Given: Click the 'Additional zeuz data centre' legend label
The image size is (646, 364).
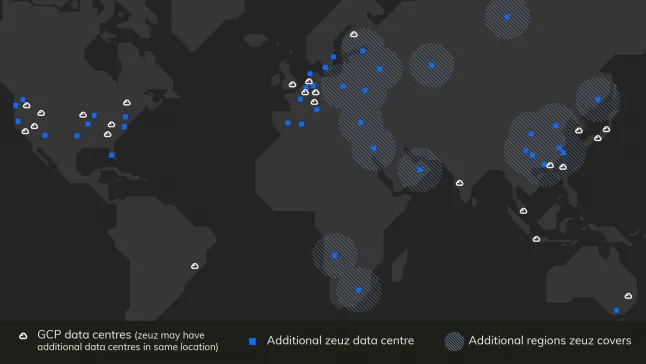Looking at the screenshot, I should 340,341.
